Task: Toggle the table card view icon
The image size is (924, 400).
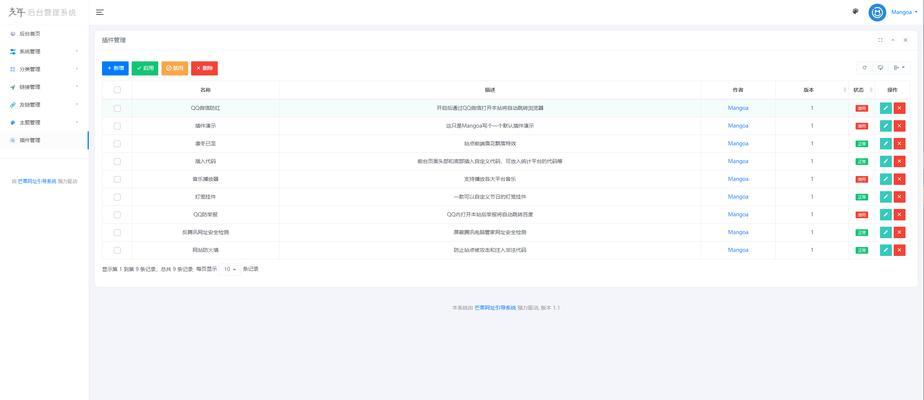Action: coord(880,68)
